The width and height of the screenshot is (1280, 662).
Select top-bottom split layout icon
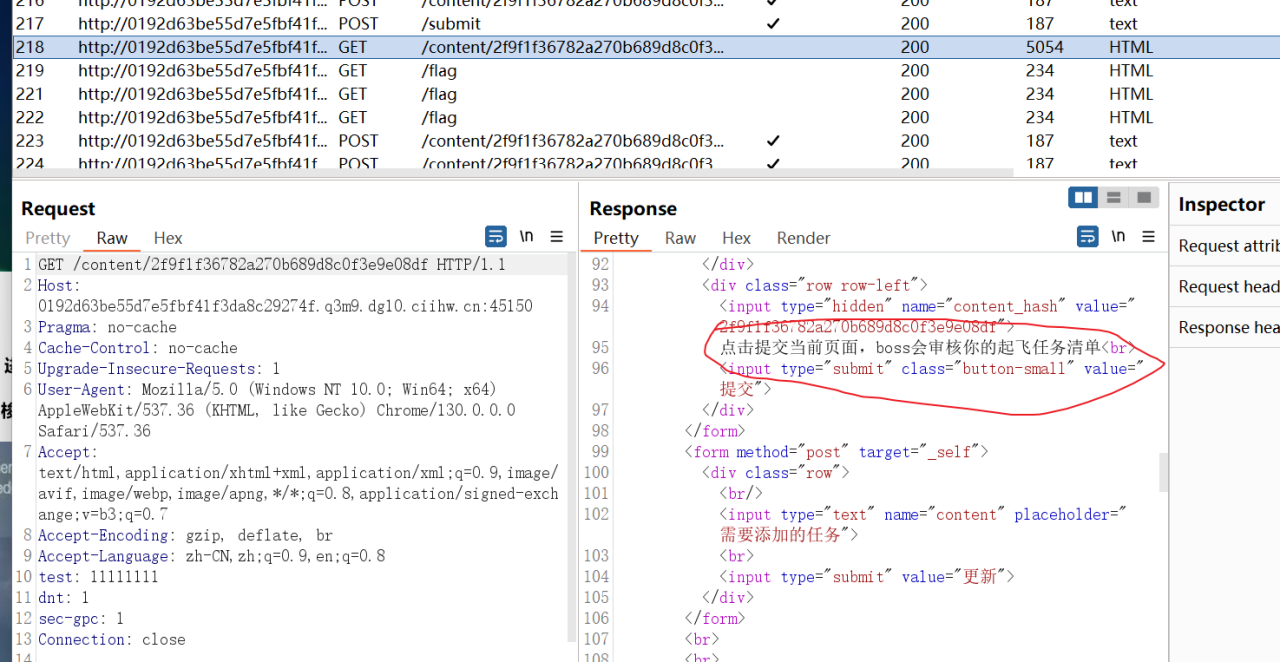point(1113,197)
